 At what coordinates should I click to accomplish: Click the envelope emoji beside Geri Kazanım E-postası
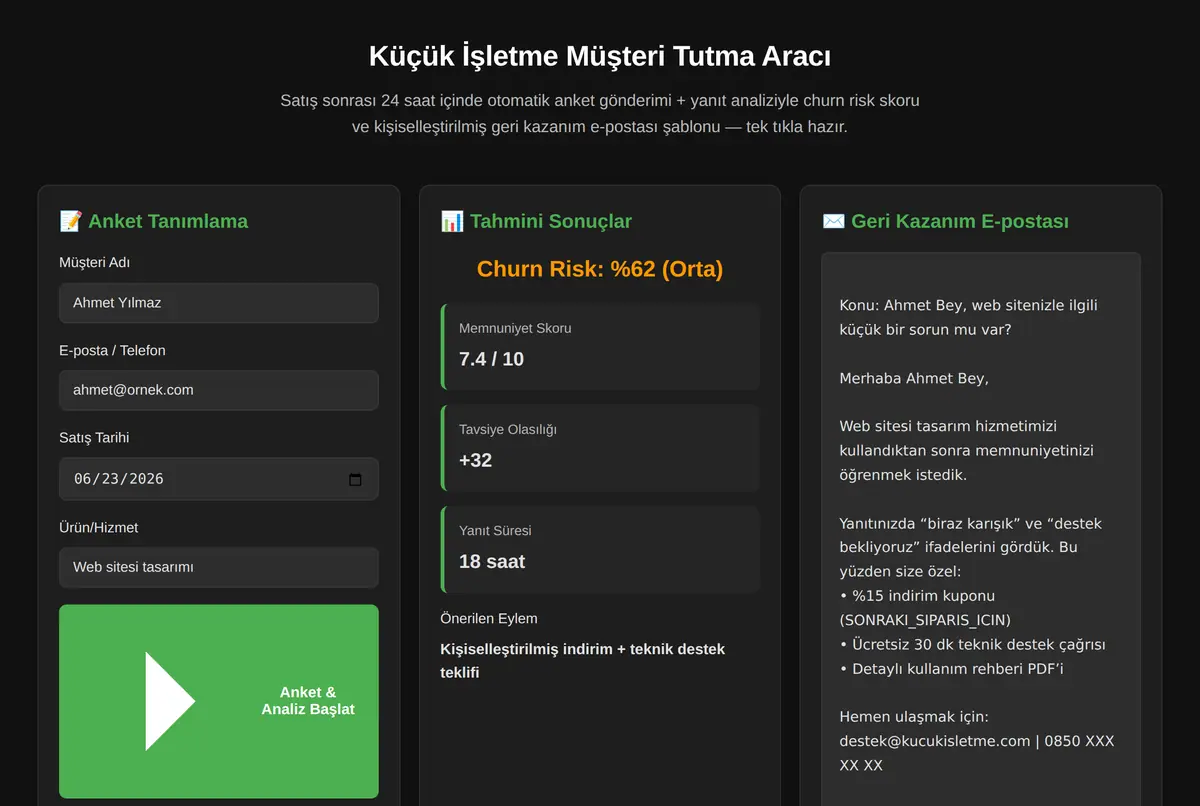(x=833, y=221)
